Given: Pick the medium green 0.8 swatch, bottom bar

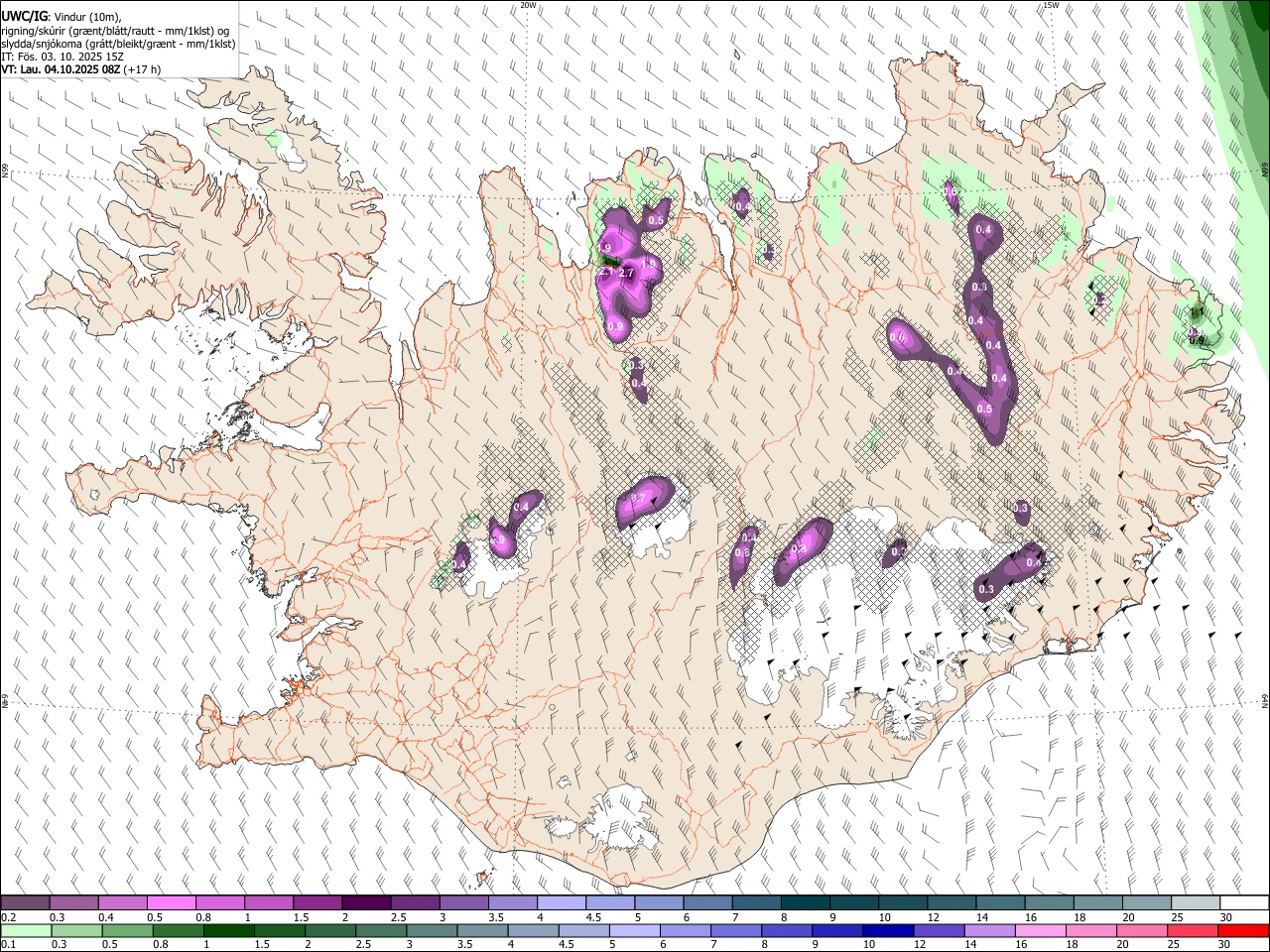Looking at the screenshot, I should [179, 930].
